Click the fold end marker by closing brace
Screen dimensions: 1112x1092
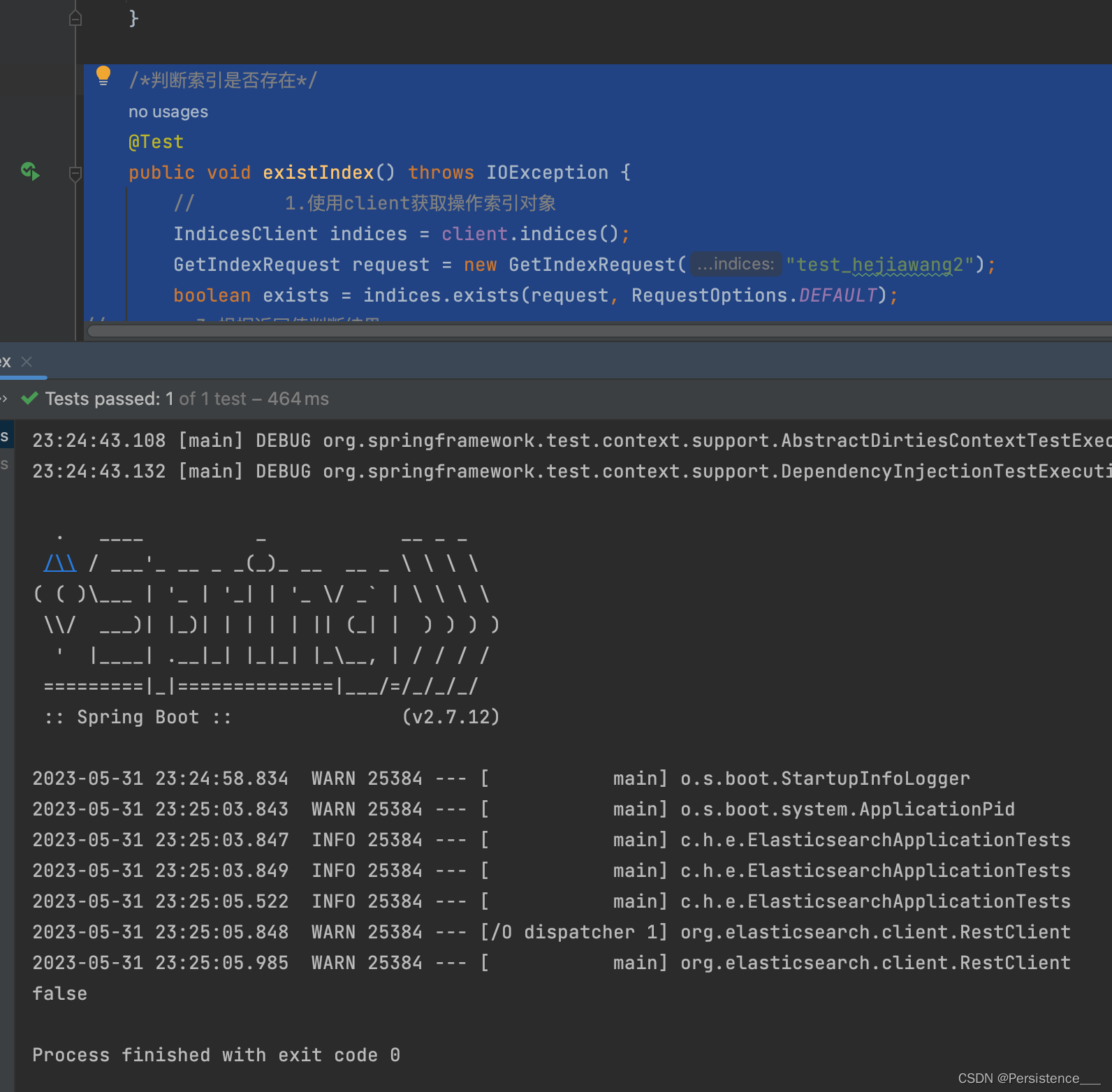[75, 18]
